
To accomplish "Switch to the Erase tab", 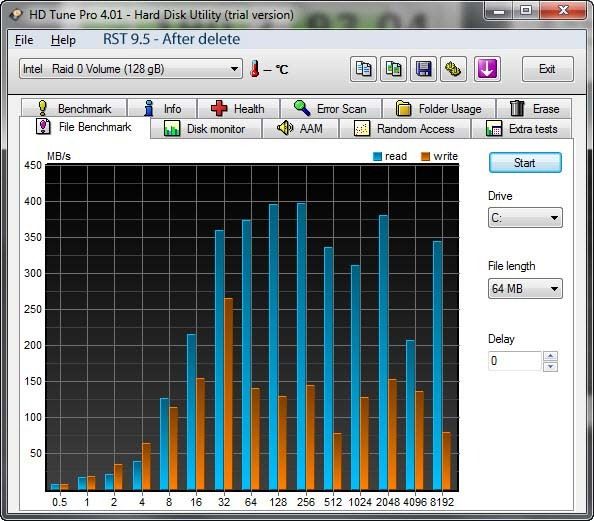I will pos(534,108).
